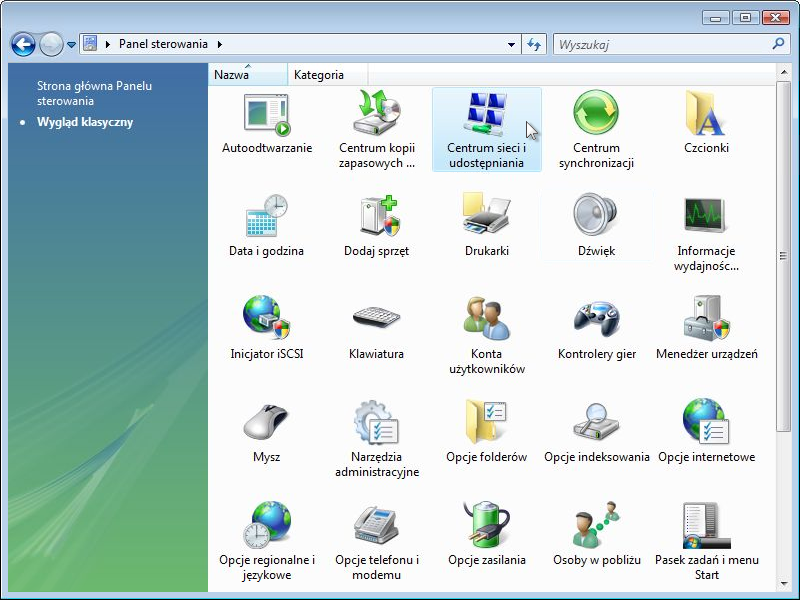Click in the Wyszukaj search field

(x=660, y=45)
